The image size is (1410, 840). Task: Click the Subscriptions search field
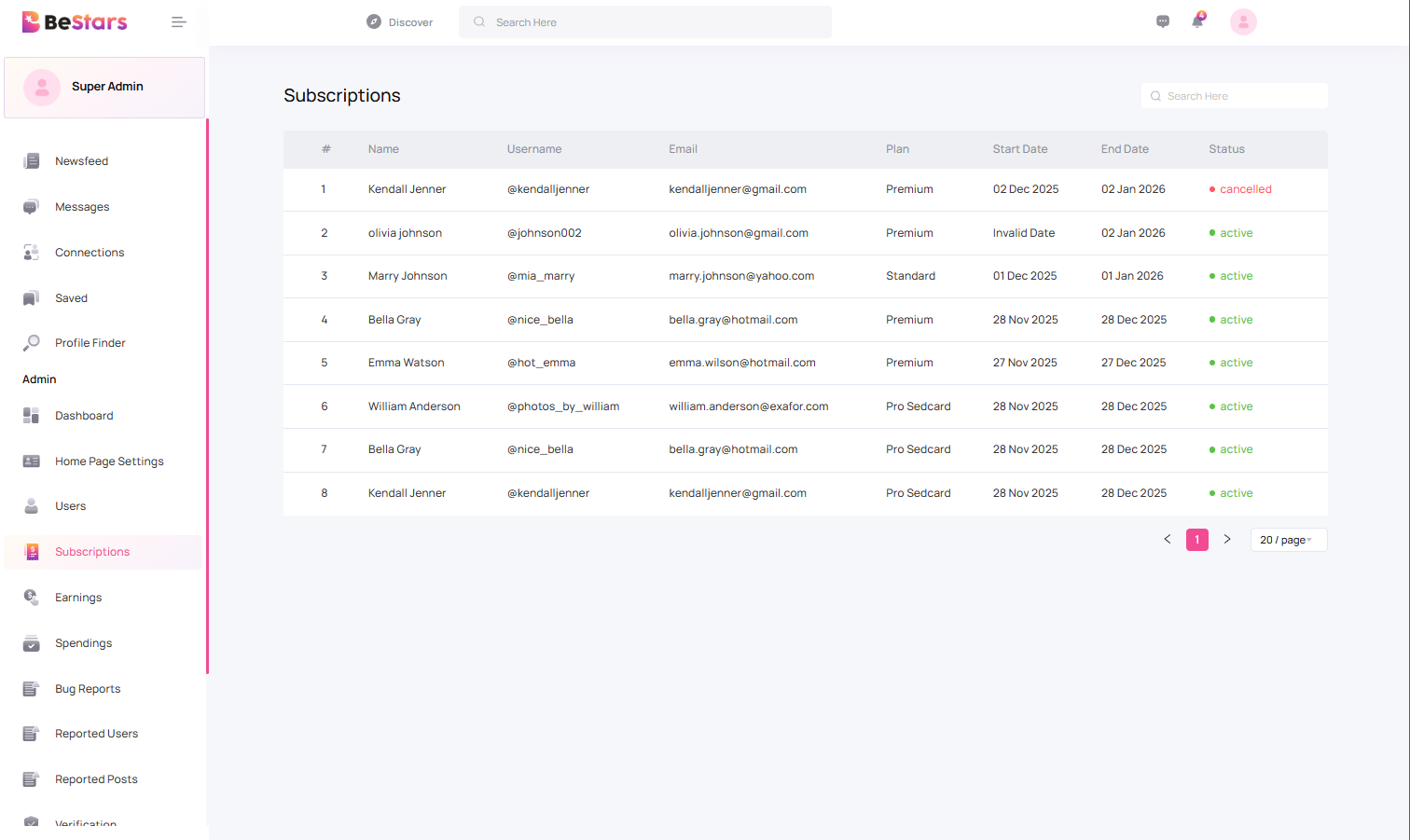pos(1234,95)
